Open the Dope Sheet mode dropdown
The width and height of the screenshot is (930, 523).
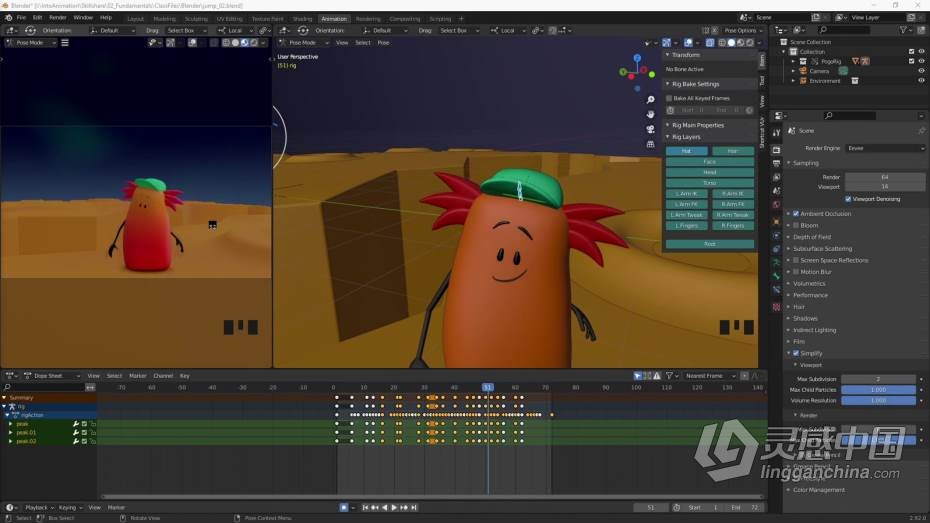52,375
